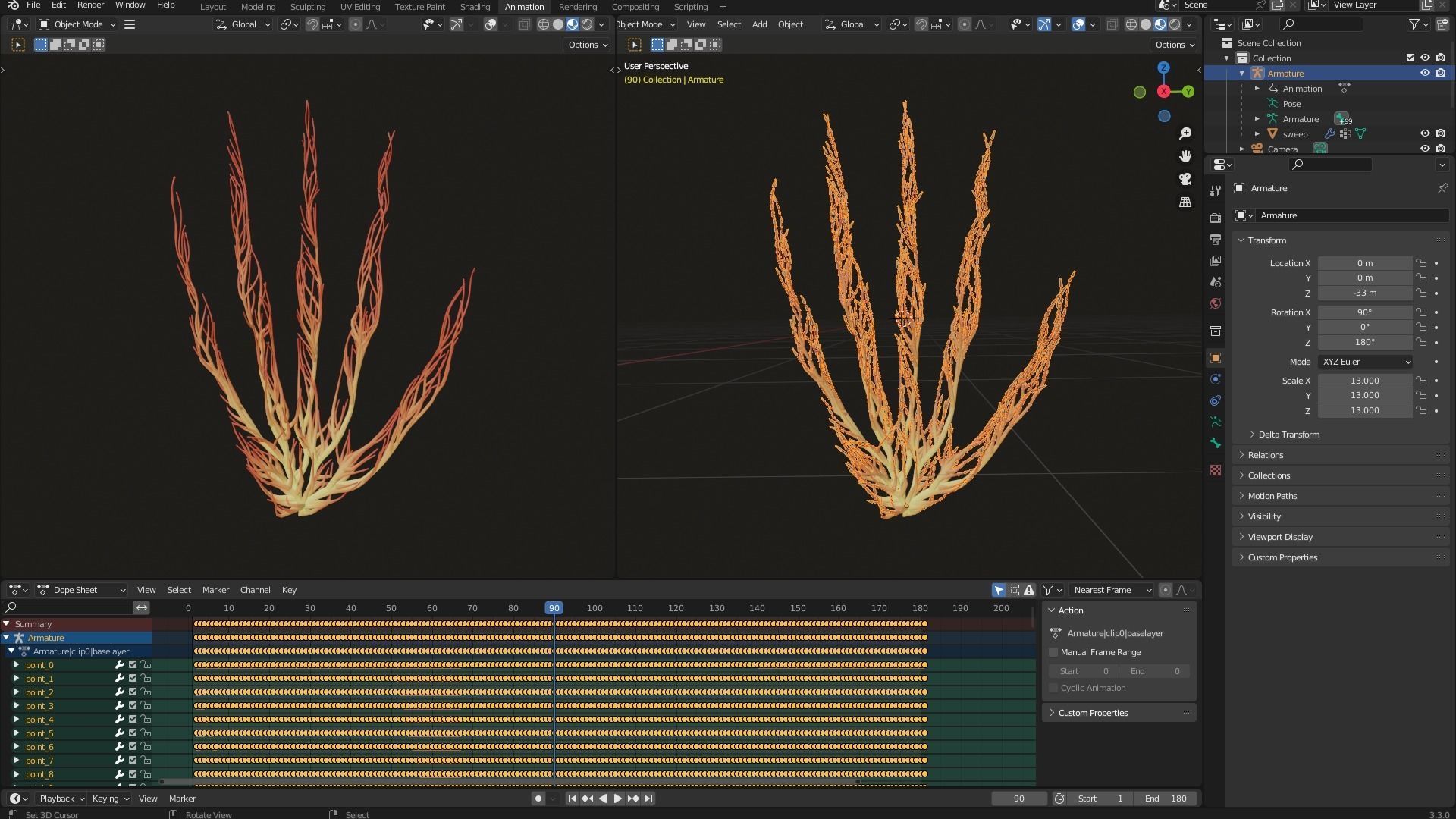Open rotation Mode XYZ Euler dropdown

coord(1365,362)
